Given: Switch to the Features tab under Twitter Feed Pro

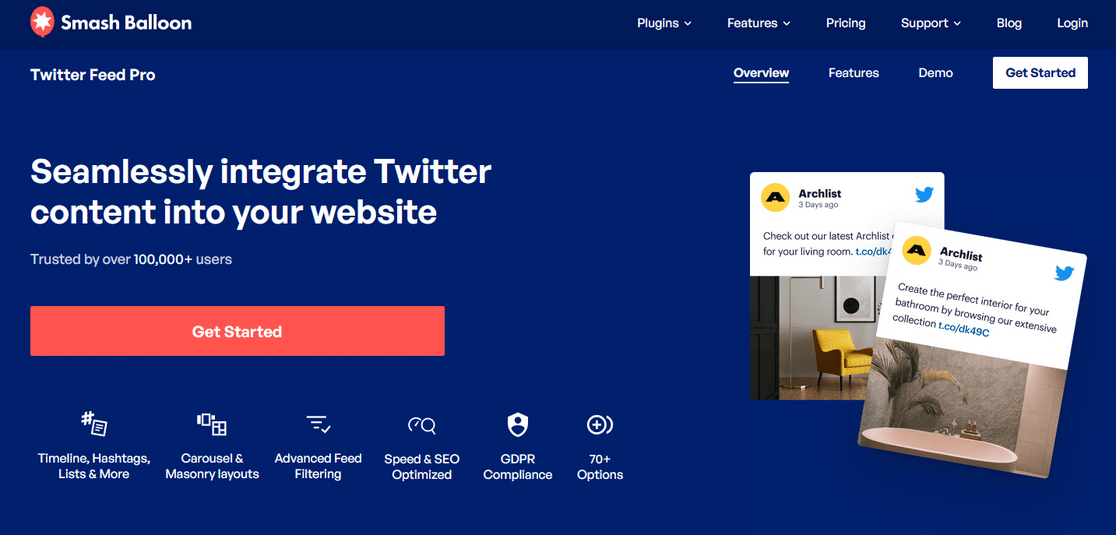Looking at the screenshot, I should tap(853, 73).
